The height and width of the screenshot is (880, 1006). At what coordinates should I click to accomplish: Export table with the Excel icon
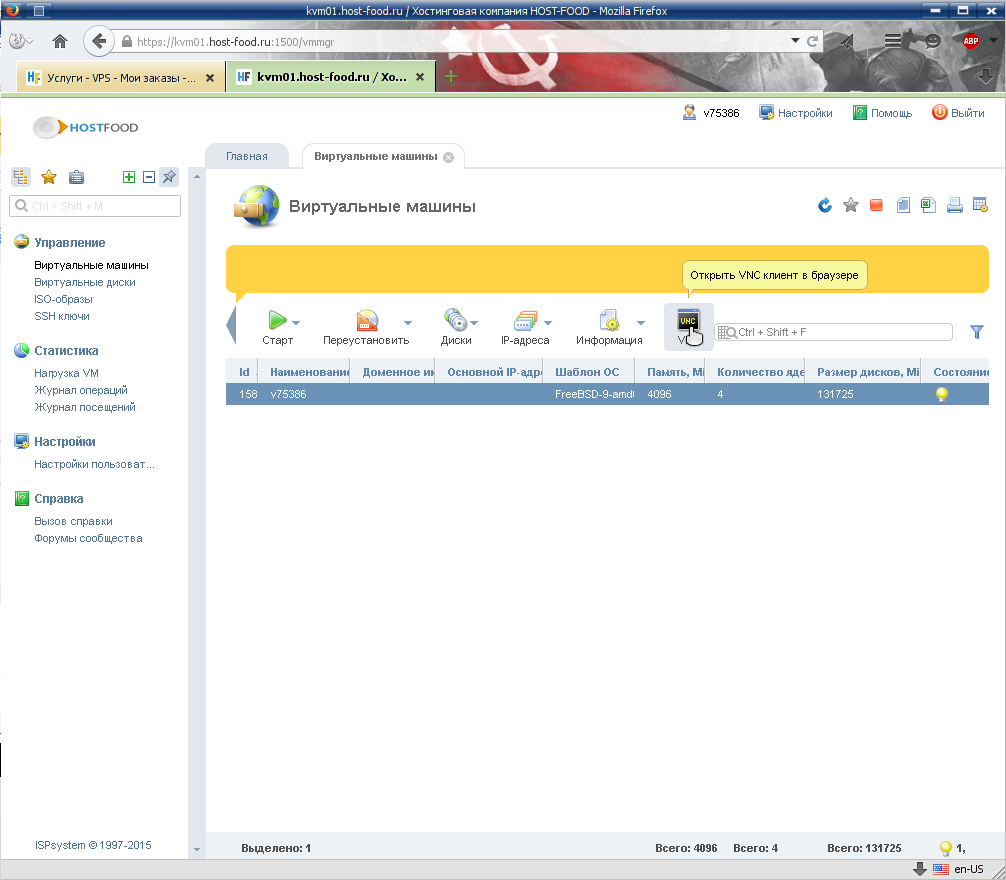tap(928, 206)
